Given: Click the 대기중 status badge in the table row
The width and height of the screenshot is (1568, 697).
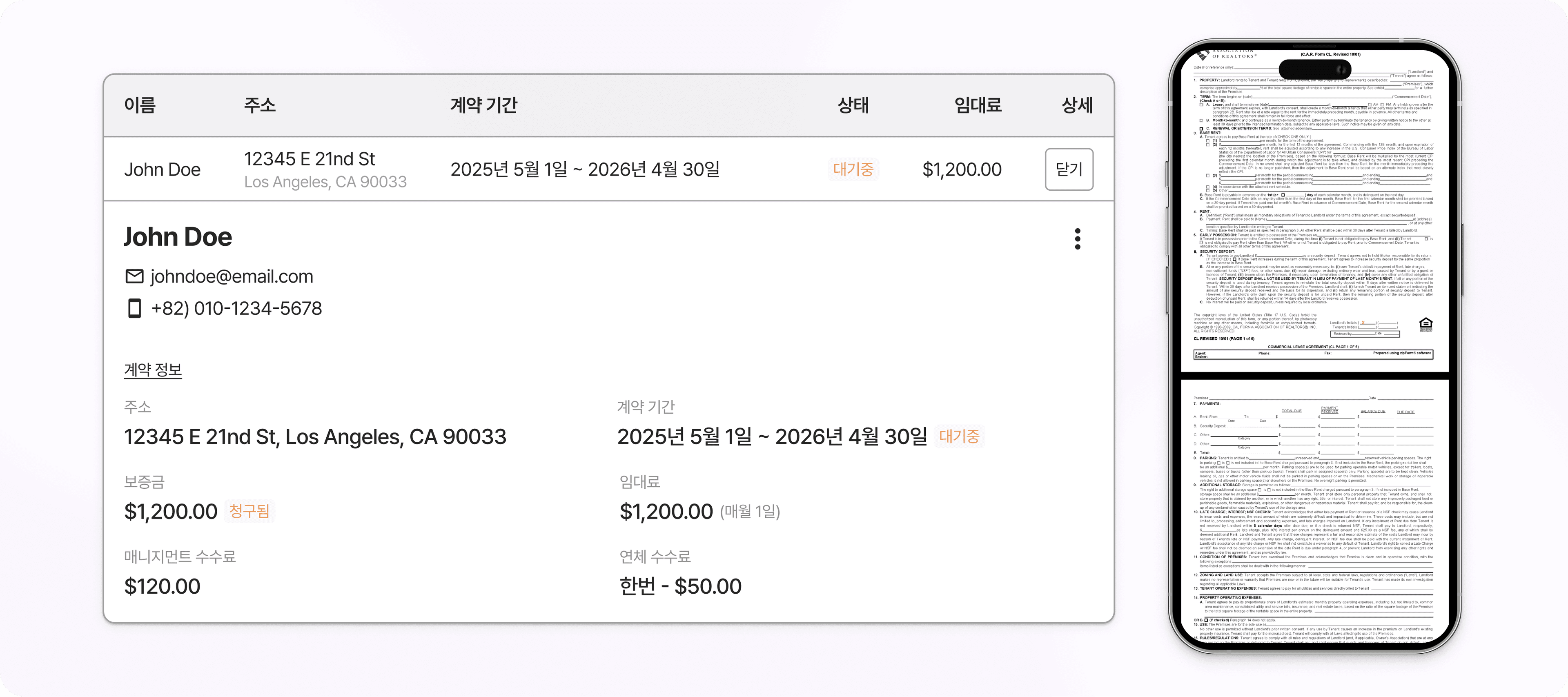Looking at the screenshot, I should click(x=853, y=169).
